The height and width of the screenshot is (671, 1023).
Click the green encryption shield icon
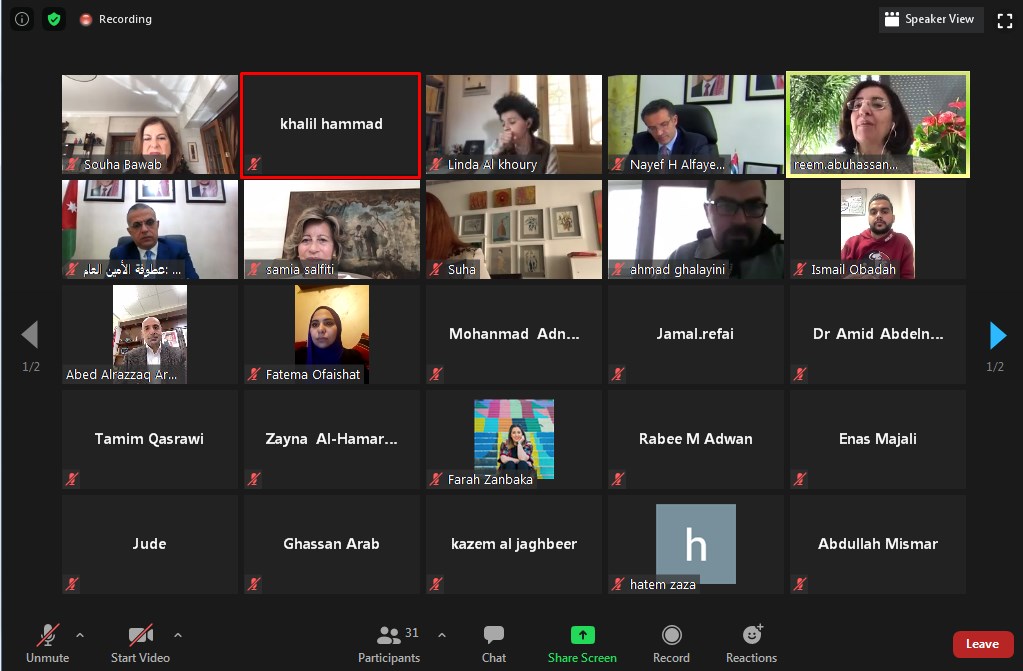point(54,19)
